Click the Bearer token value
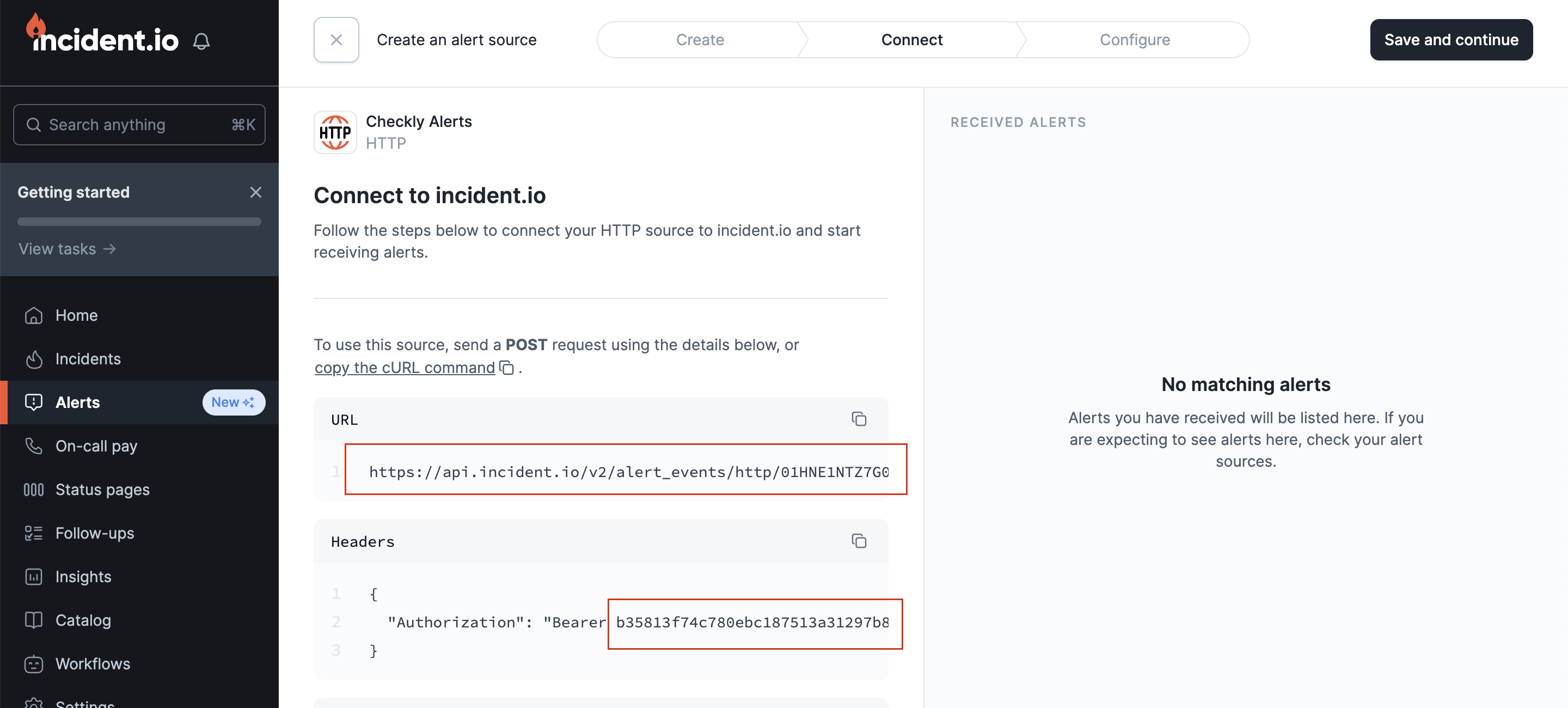The image size is (1568, 708). (752, 622)
